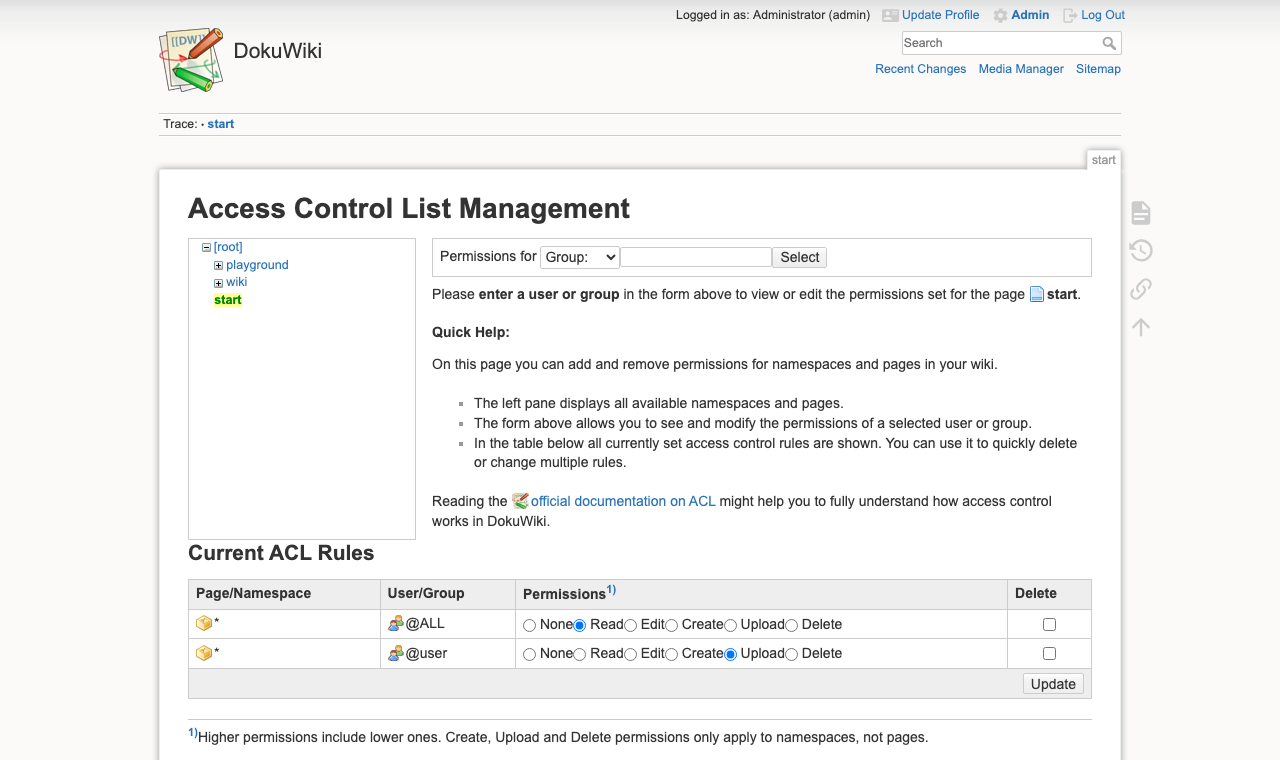Click the start page tab
Screen dimensions: 1280x760
[x=1104, y=160]
